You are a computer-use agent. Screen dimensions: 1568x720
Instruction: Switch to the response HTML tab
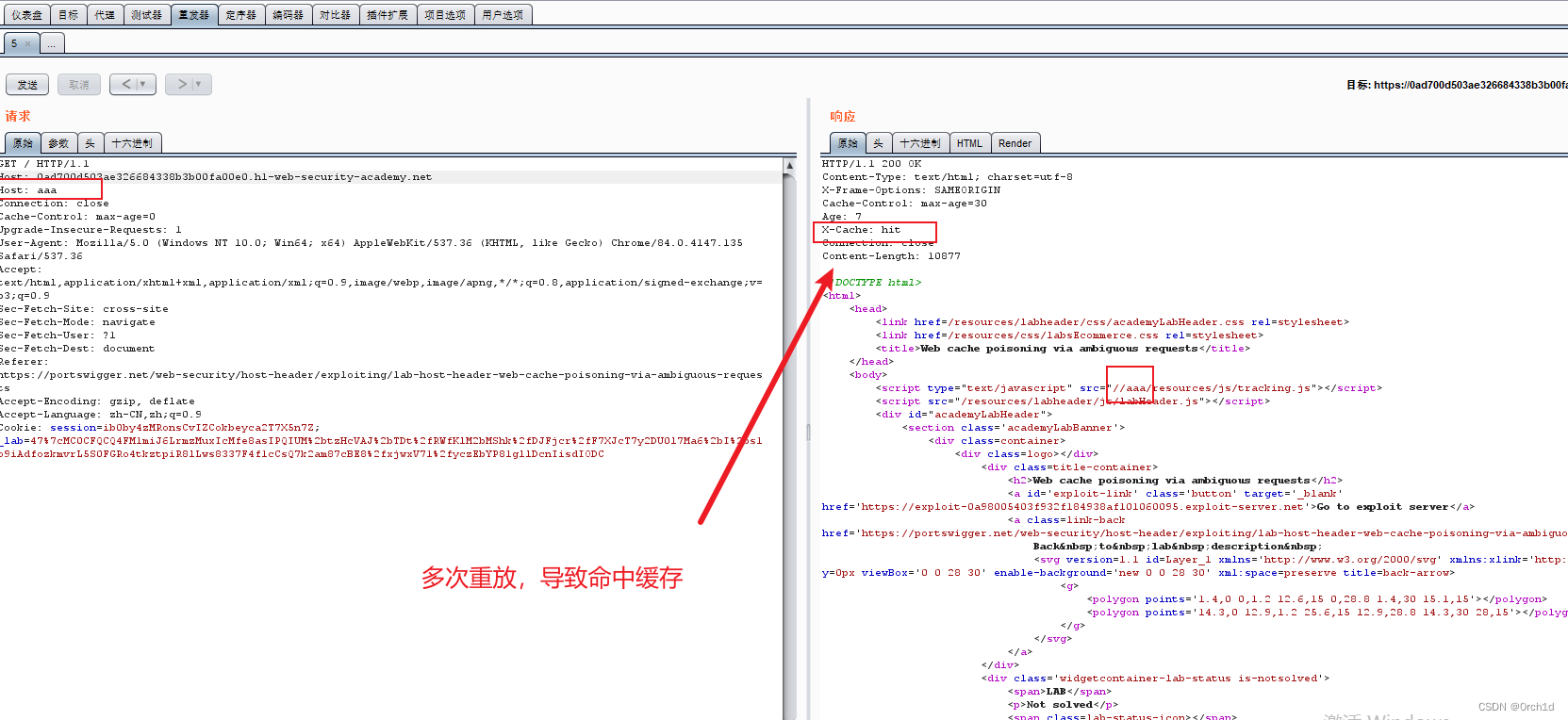pyautogui.click(x=969, y=143)
